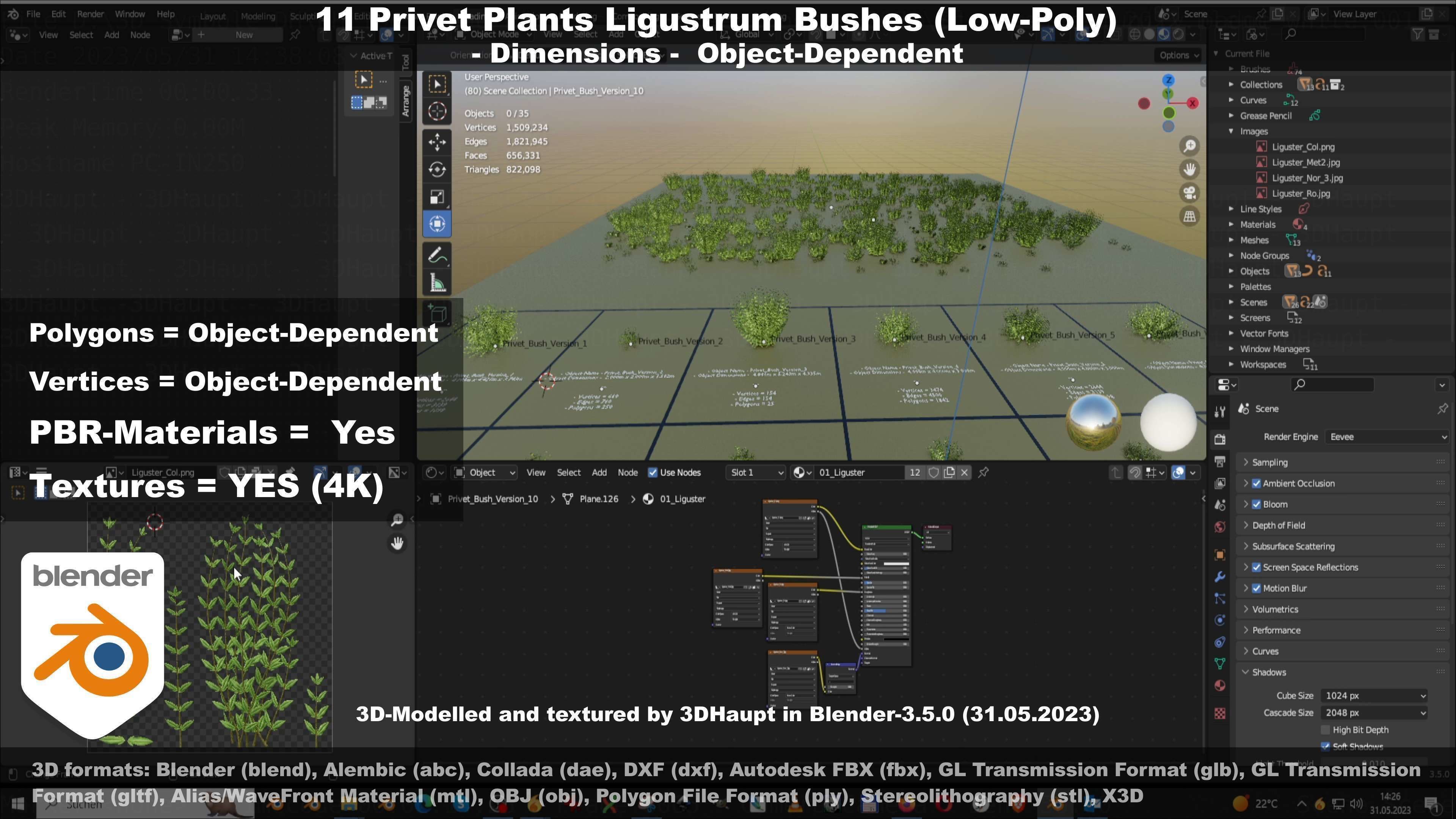
Task: Switch viewport to wireframe shading
Action: [1134, 35]
